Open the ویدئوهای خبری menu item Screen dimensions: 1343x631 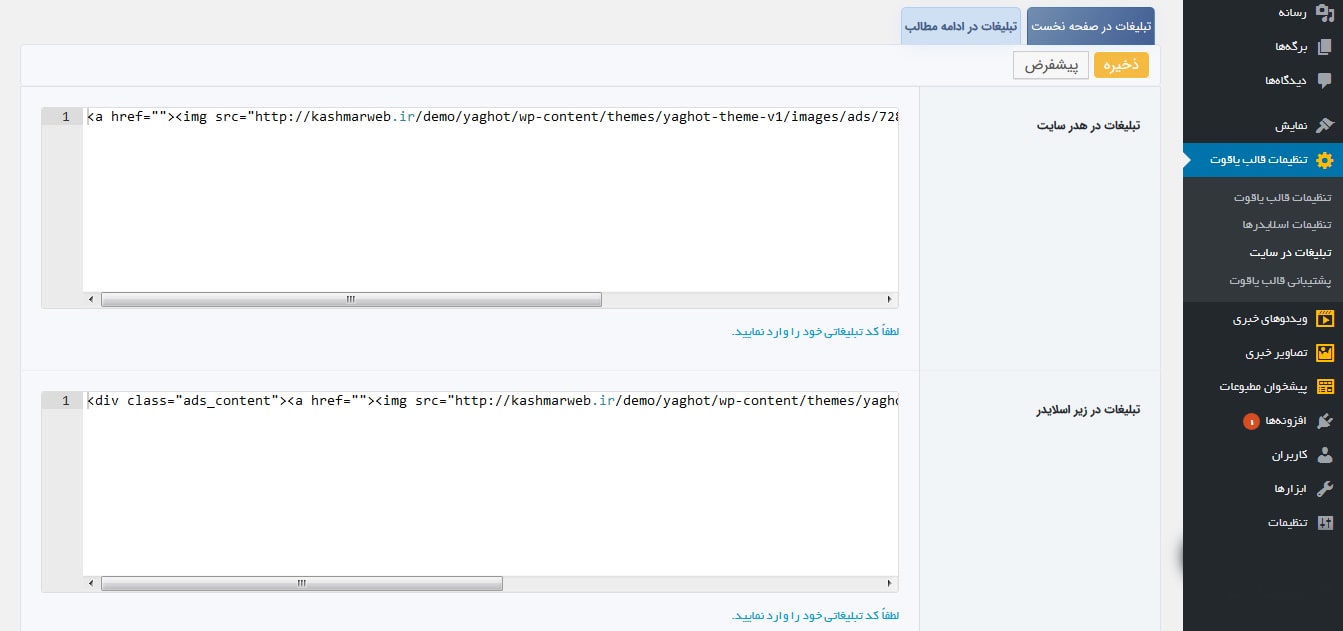click(1263, 319)
